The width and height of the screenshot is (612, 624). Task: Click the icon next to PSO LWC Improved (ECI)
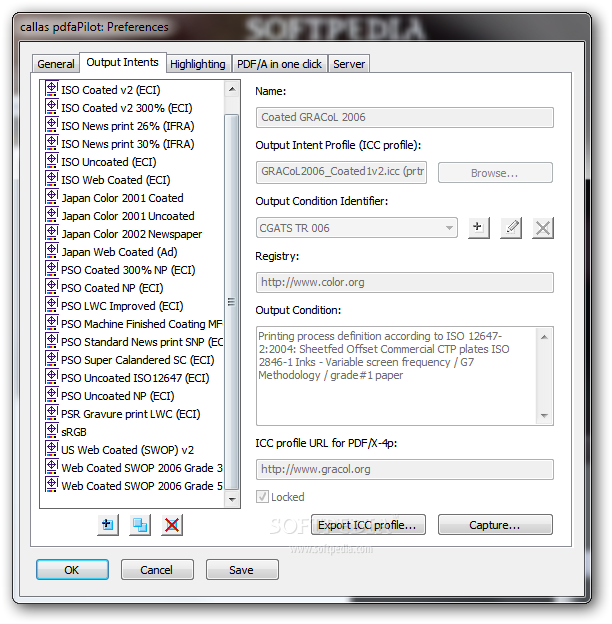coord(51,305)
